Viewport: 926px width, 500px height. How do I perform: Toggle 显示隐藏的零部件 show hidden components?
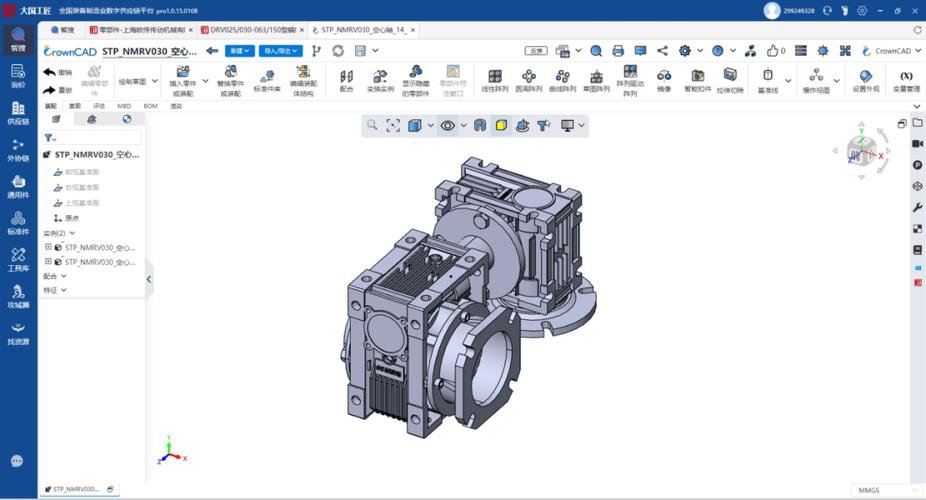pyautogui.click(x=416, y=81)
